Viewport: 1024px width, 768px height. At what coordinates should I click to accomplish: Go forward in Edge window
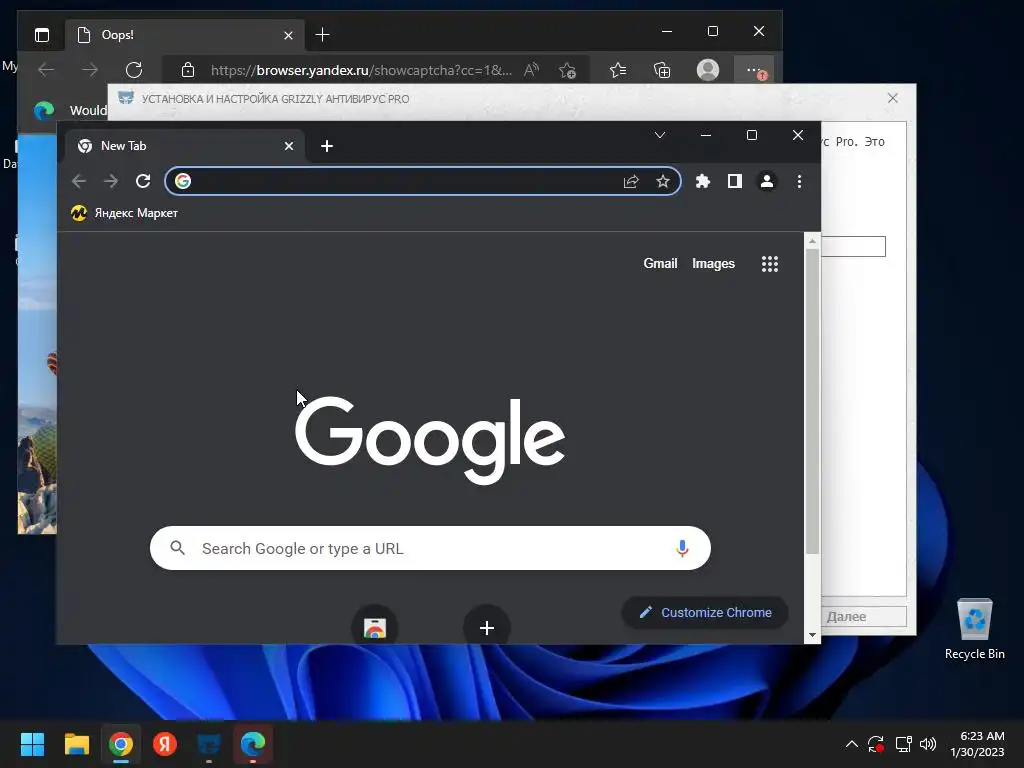coord(90,70)
